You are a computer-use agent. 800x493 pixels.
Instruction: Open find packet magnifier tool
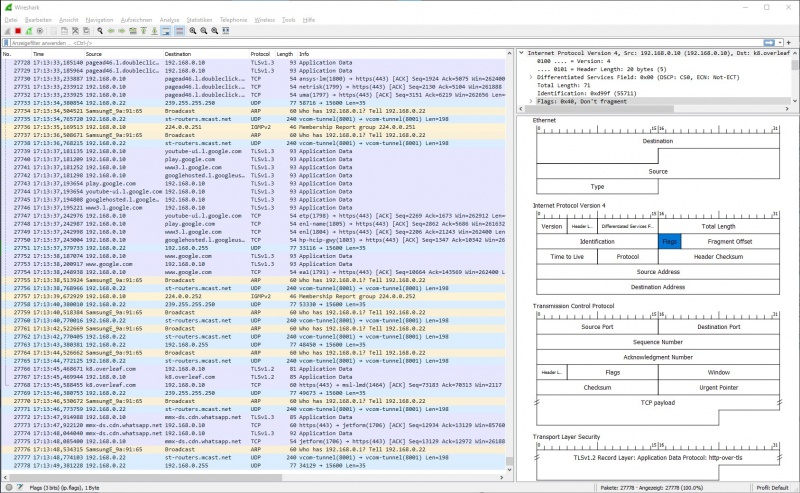100,31
